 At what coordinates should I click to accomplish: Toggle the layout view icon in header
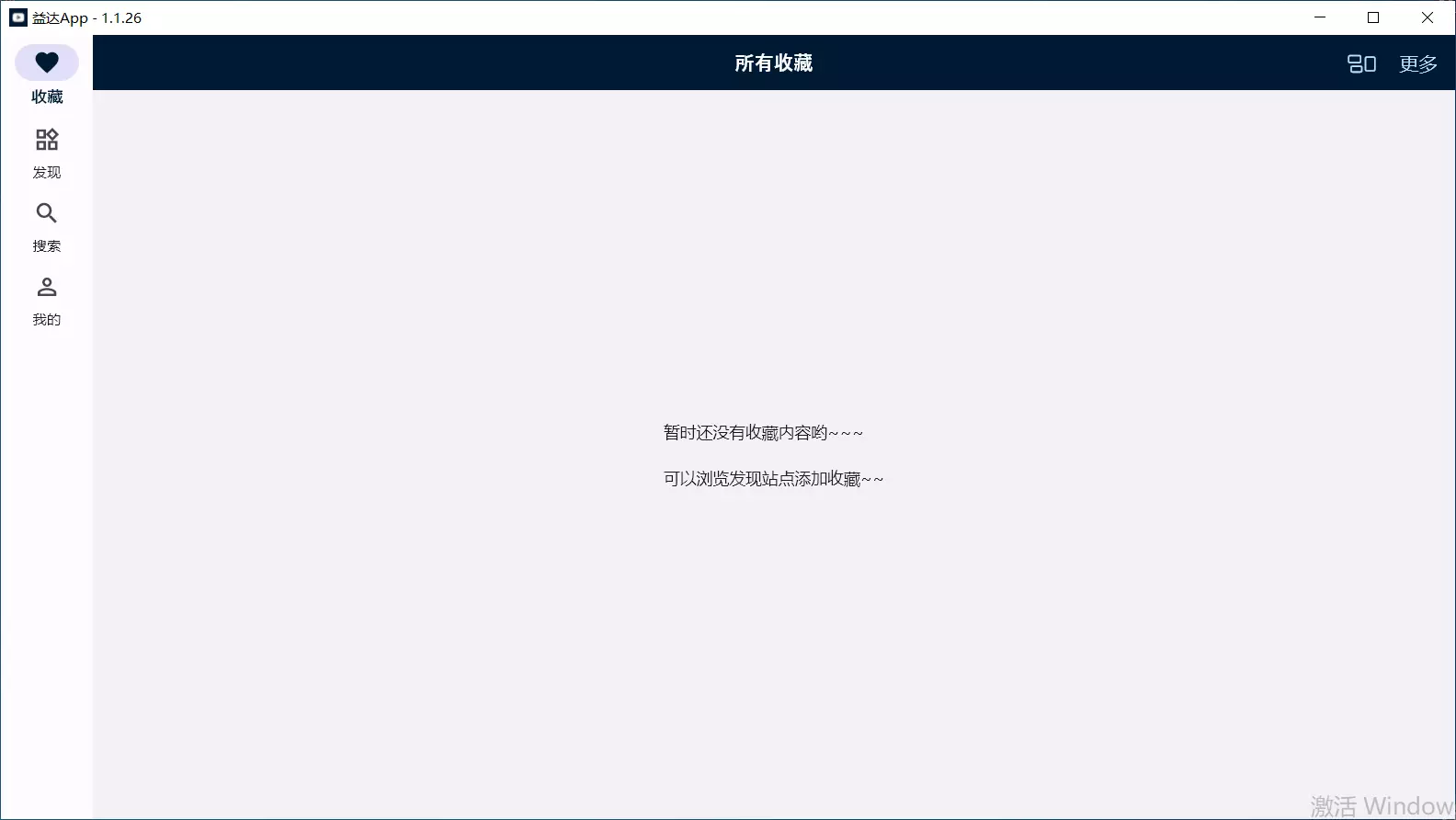coord(1361,63)
